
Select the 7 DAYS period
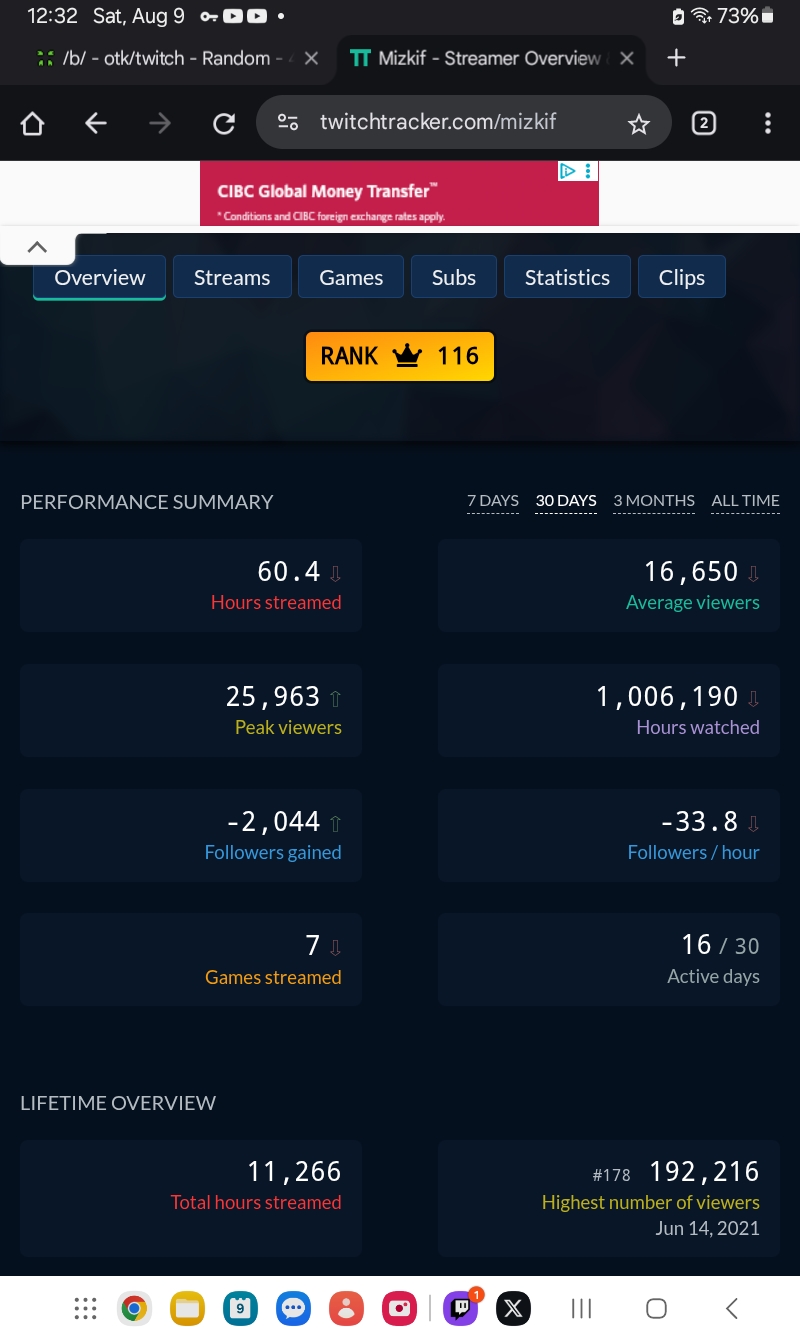pos(493,501)
